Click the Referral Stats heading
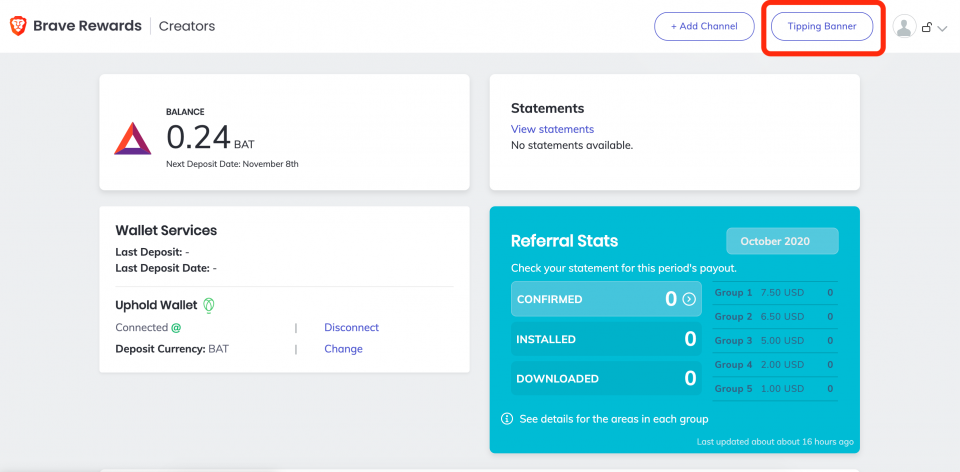The image size is (960, 472). pyautogui.click(x=564, y=241)
